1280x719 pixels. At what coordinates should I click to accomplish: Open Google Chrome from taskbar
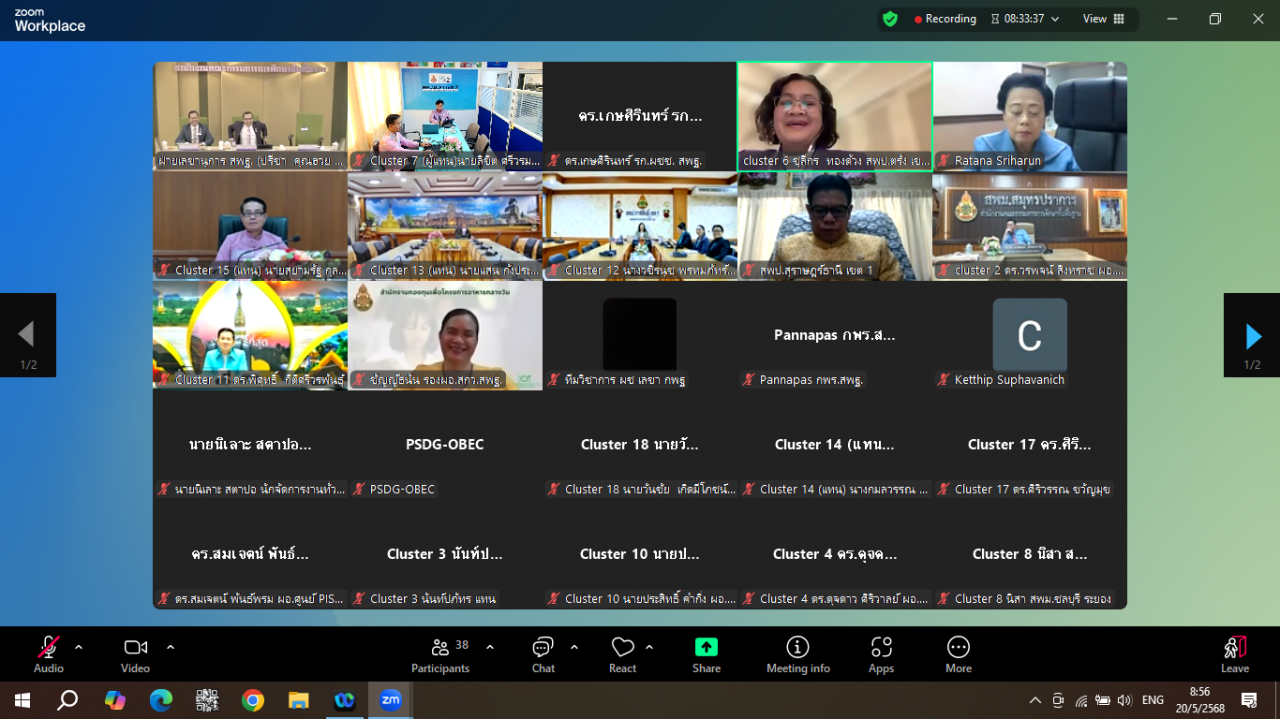[x=253, y=700]
